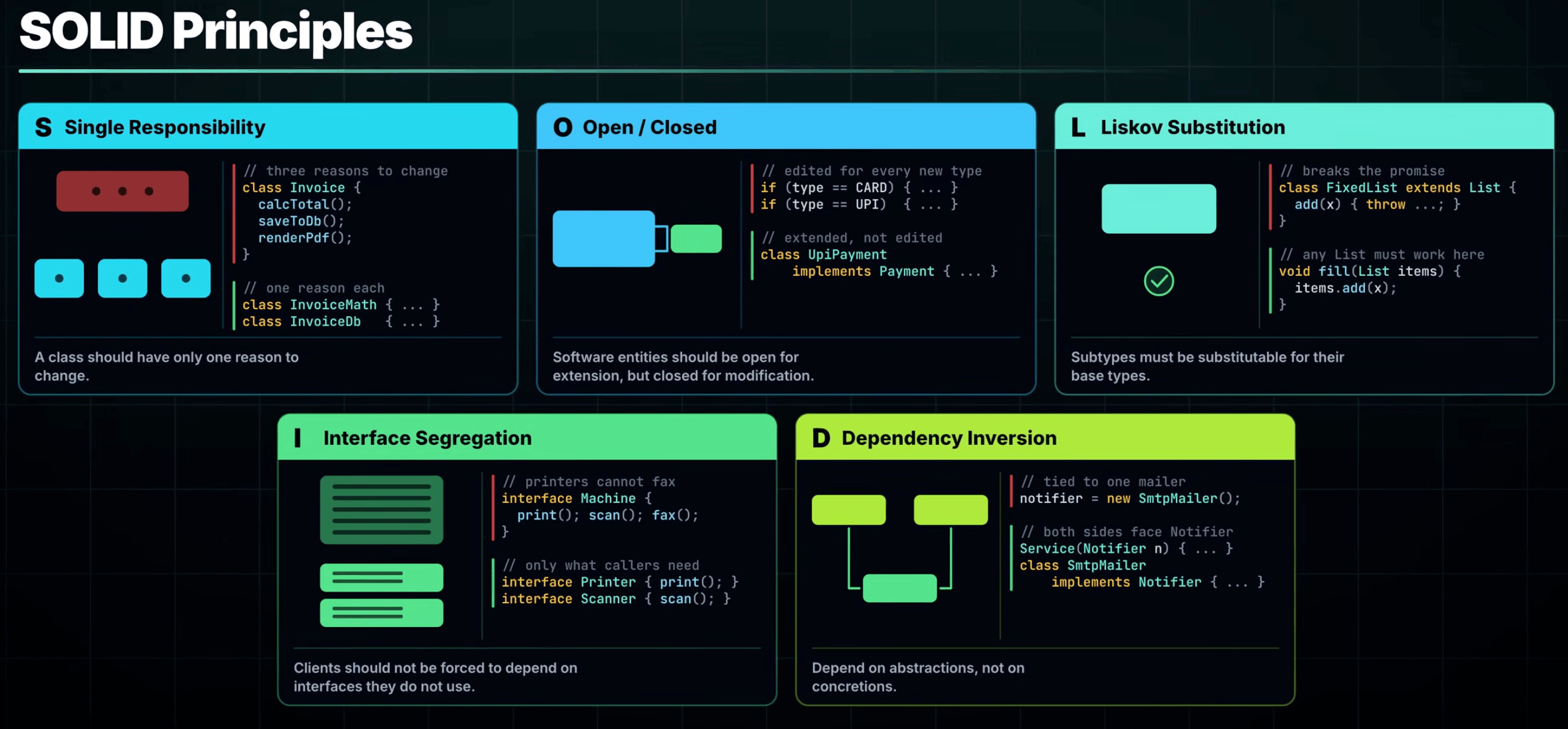Click the 'notifier = new SmtpMailer();' line
Viewport: 1568px width, 729px height.
(1130, 498)
